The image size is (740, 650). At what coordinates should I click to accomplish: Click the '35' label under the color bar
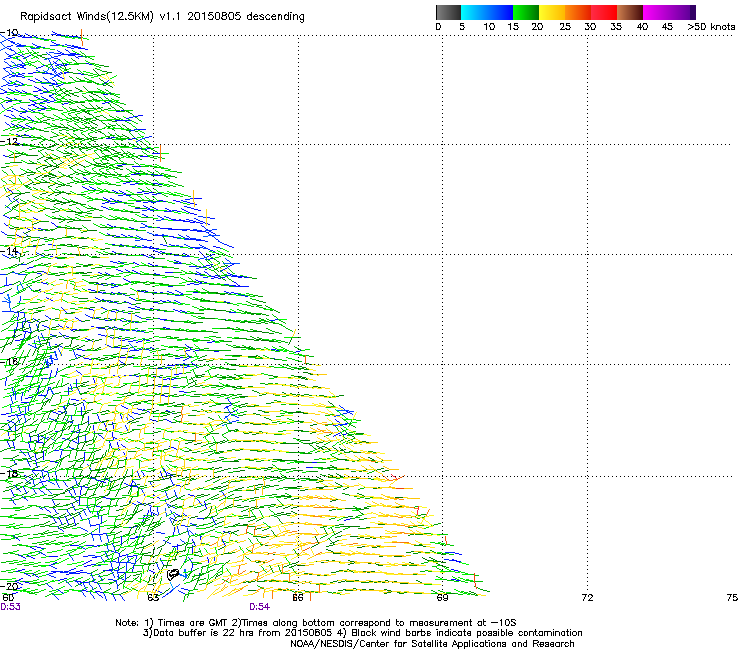click(616, 27)
